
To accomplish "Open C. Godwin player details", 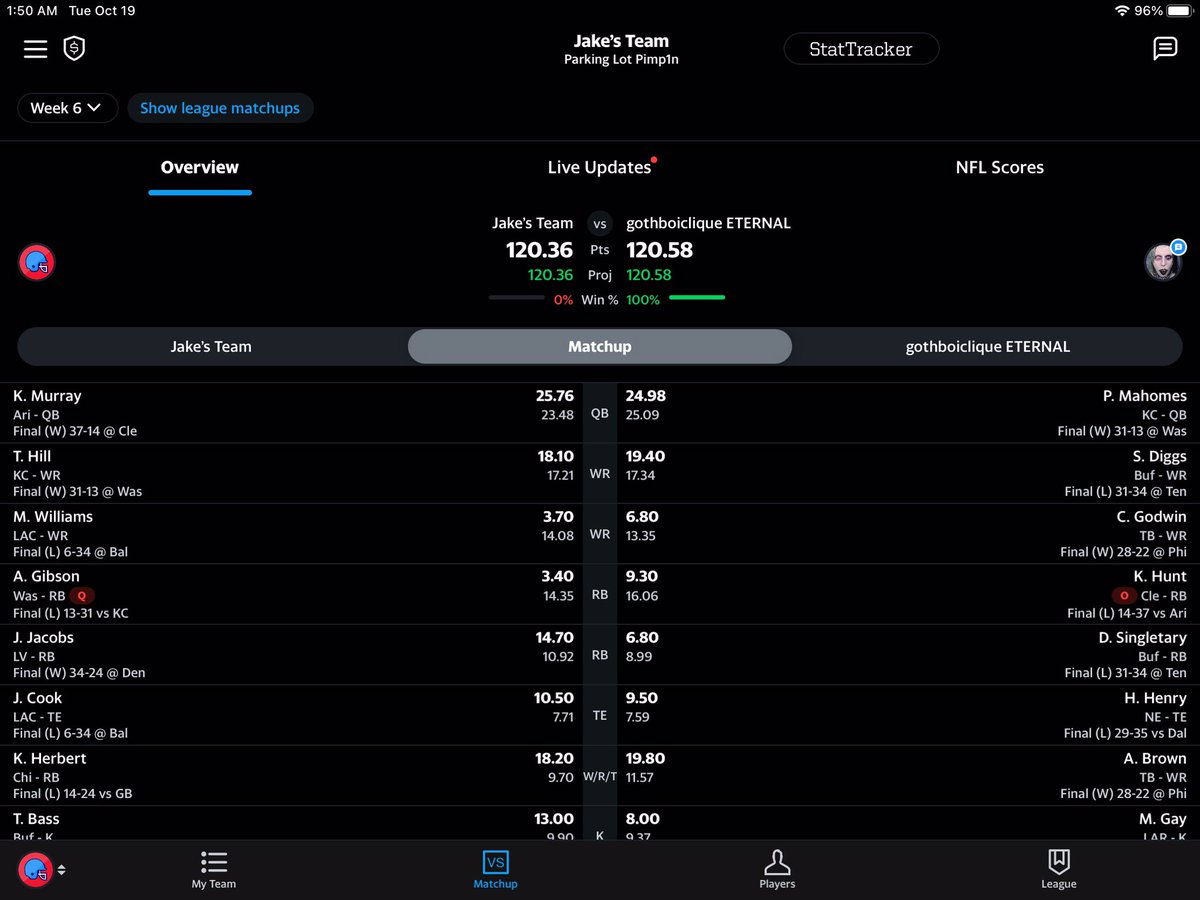I will click(1152, 516).
